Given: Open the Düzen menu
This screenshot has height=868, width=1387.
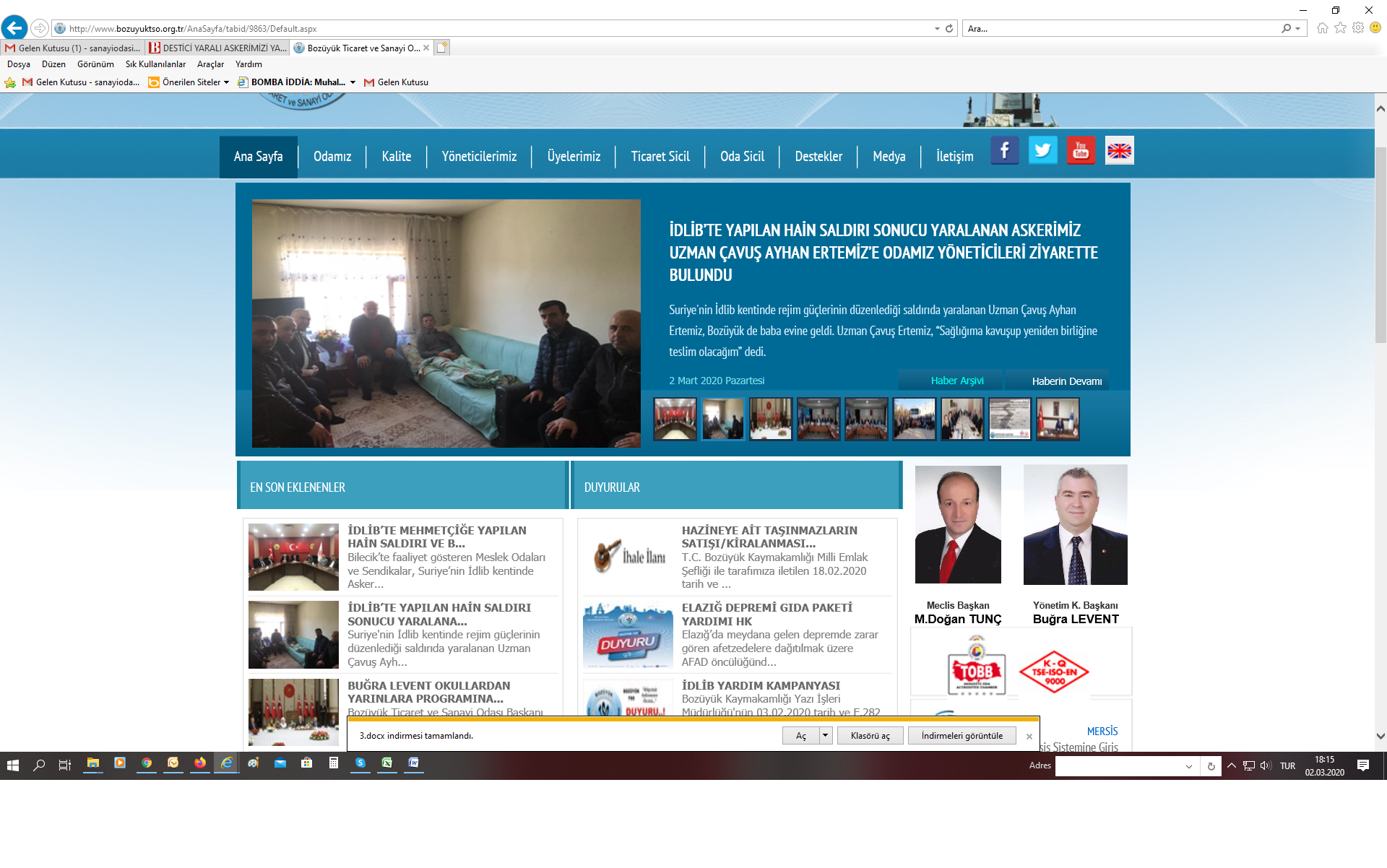Looking at the screenshot, I should tap(53, 64).
